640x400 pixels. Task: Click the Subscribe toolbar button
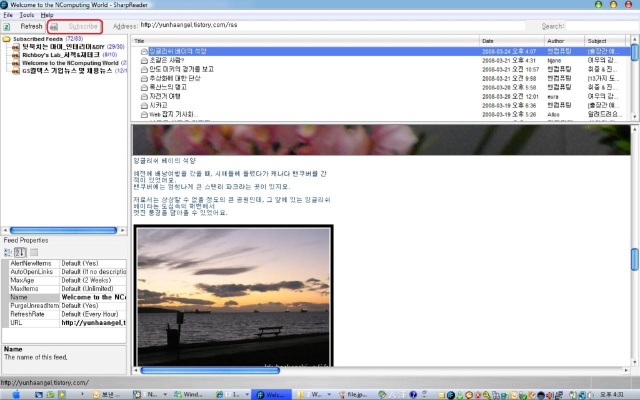75,27
